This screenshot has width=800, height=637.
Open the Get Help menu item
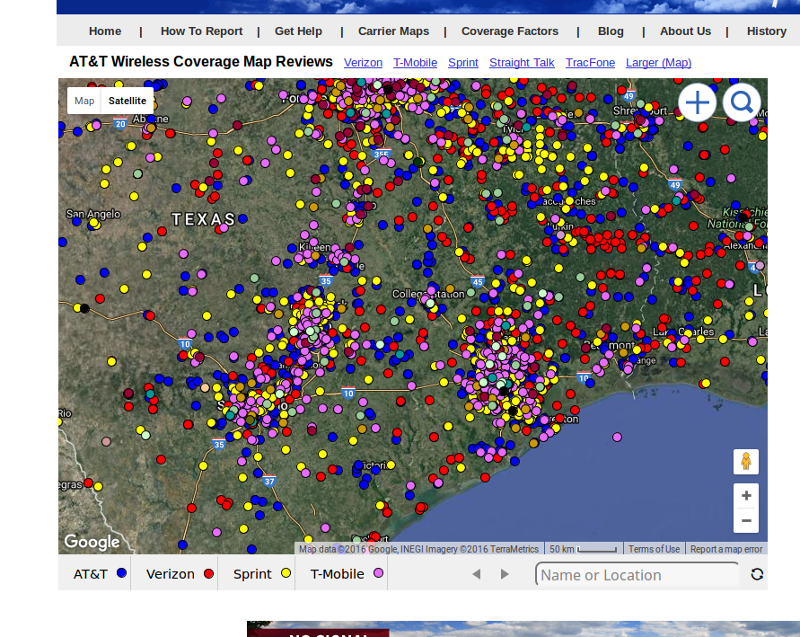click(x=298, y=31)
